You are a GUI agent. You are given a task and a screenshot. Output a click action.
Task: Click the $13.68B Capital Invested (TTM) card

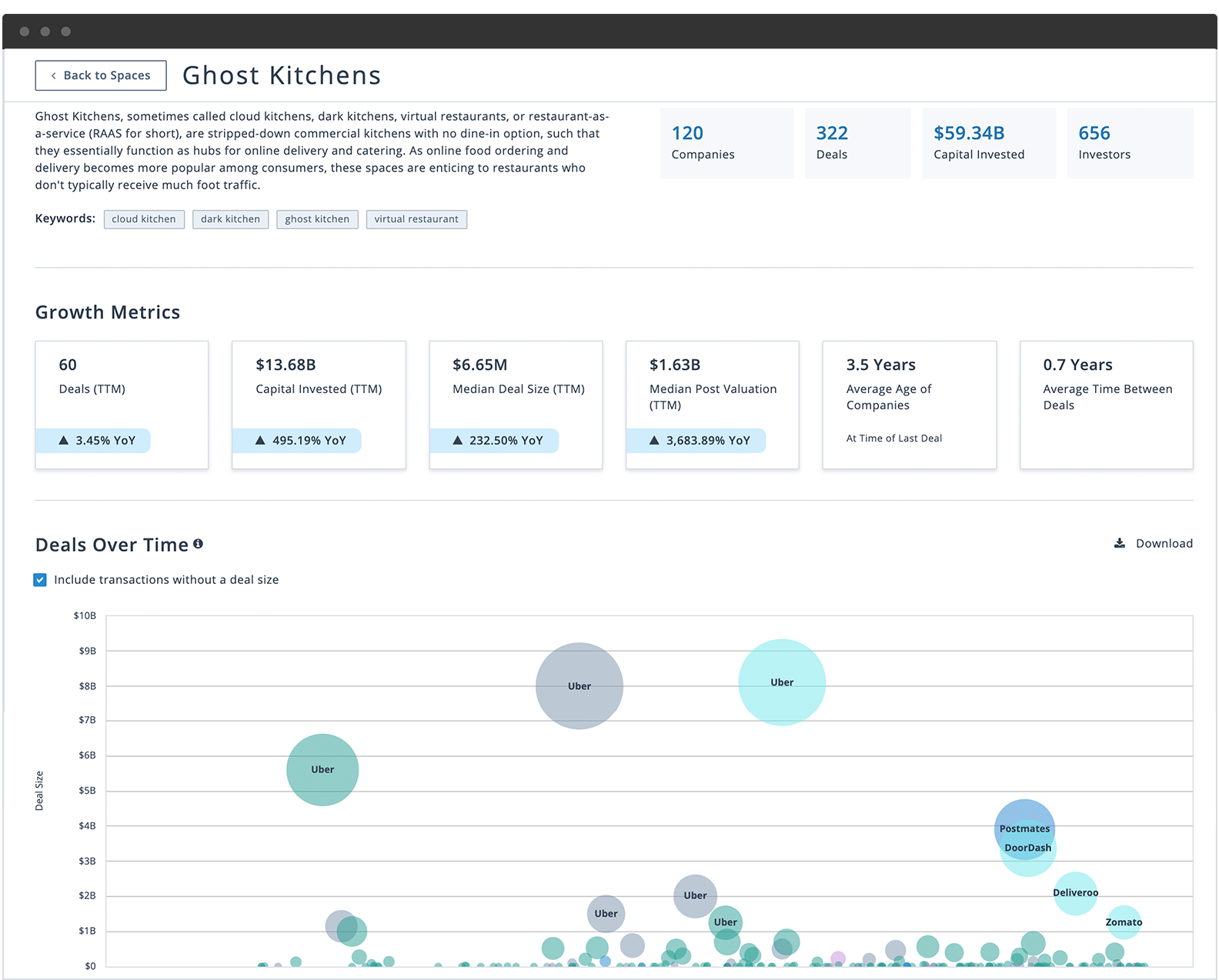(x=319, y=405)
